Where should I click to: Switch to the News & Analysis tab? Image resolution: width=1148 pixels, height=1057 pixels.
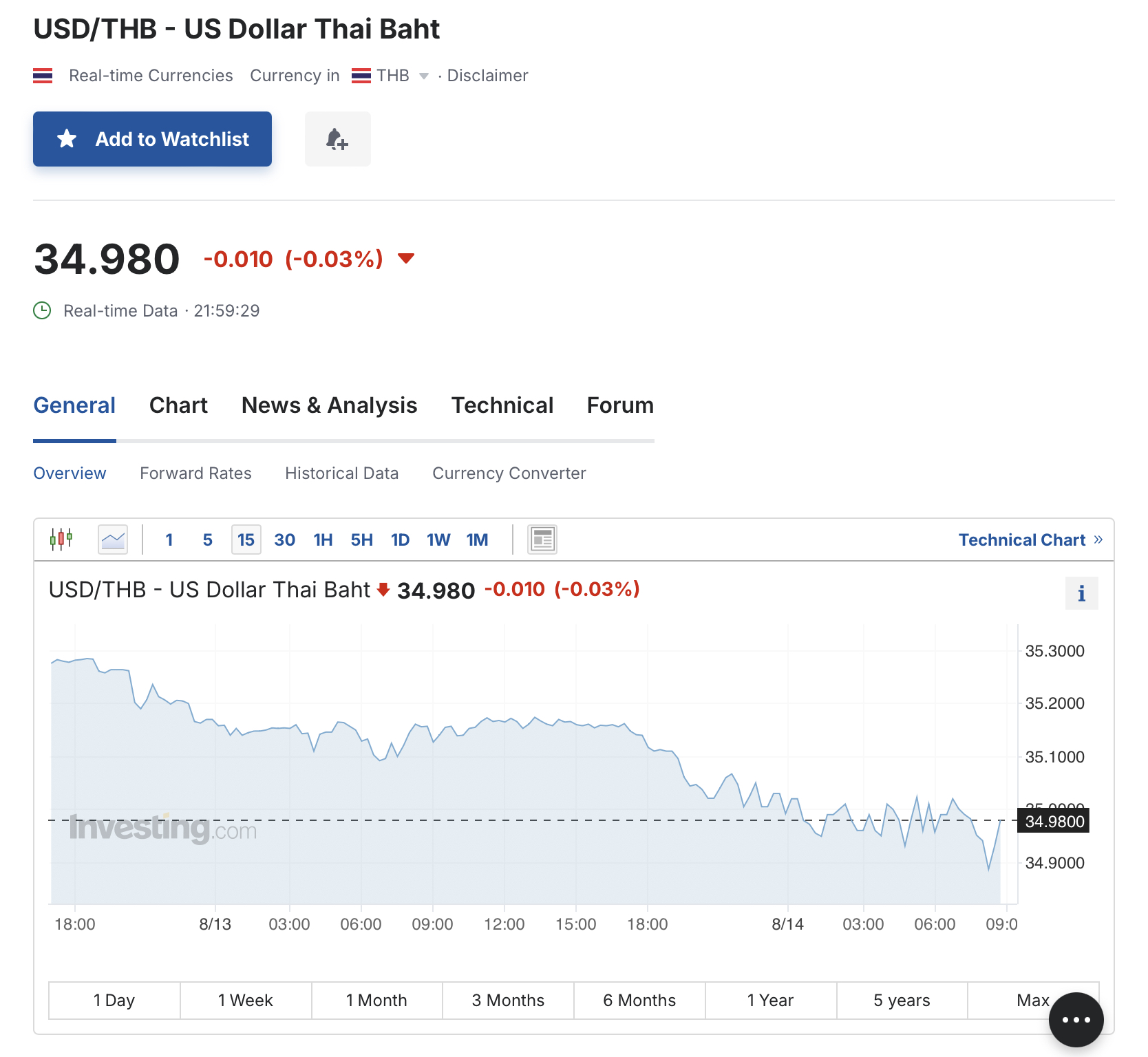pyautogui.click(x=329, y=405)
